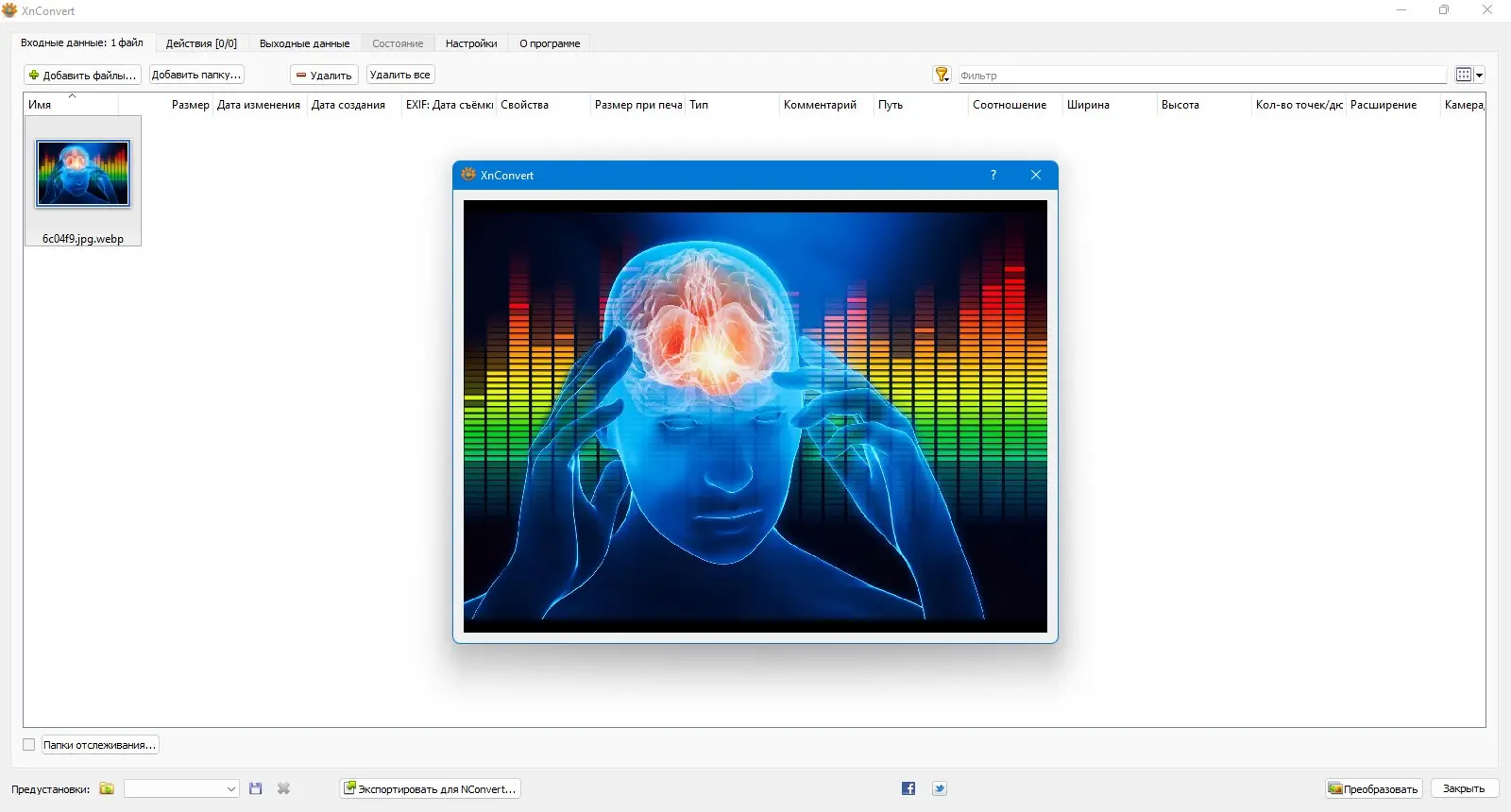Image resolution: width=1511 pixels, height=812 pixels.
Task: Save preset with floppy disk icon
Action: point(255,788)
